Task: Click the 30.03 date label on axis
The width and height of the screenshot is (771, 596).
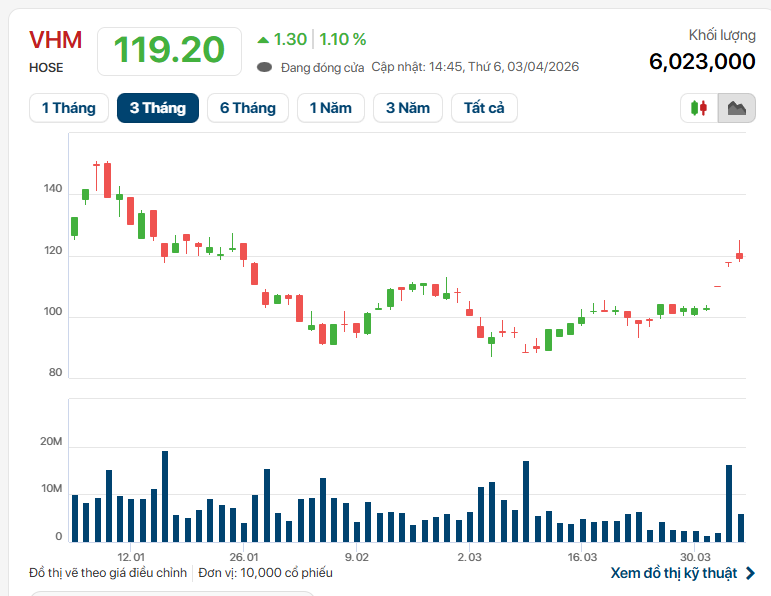Action: 696,557
